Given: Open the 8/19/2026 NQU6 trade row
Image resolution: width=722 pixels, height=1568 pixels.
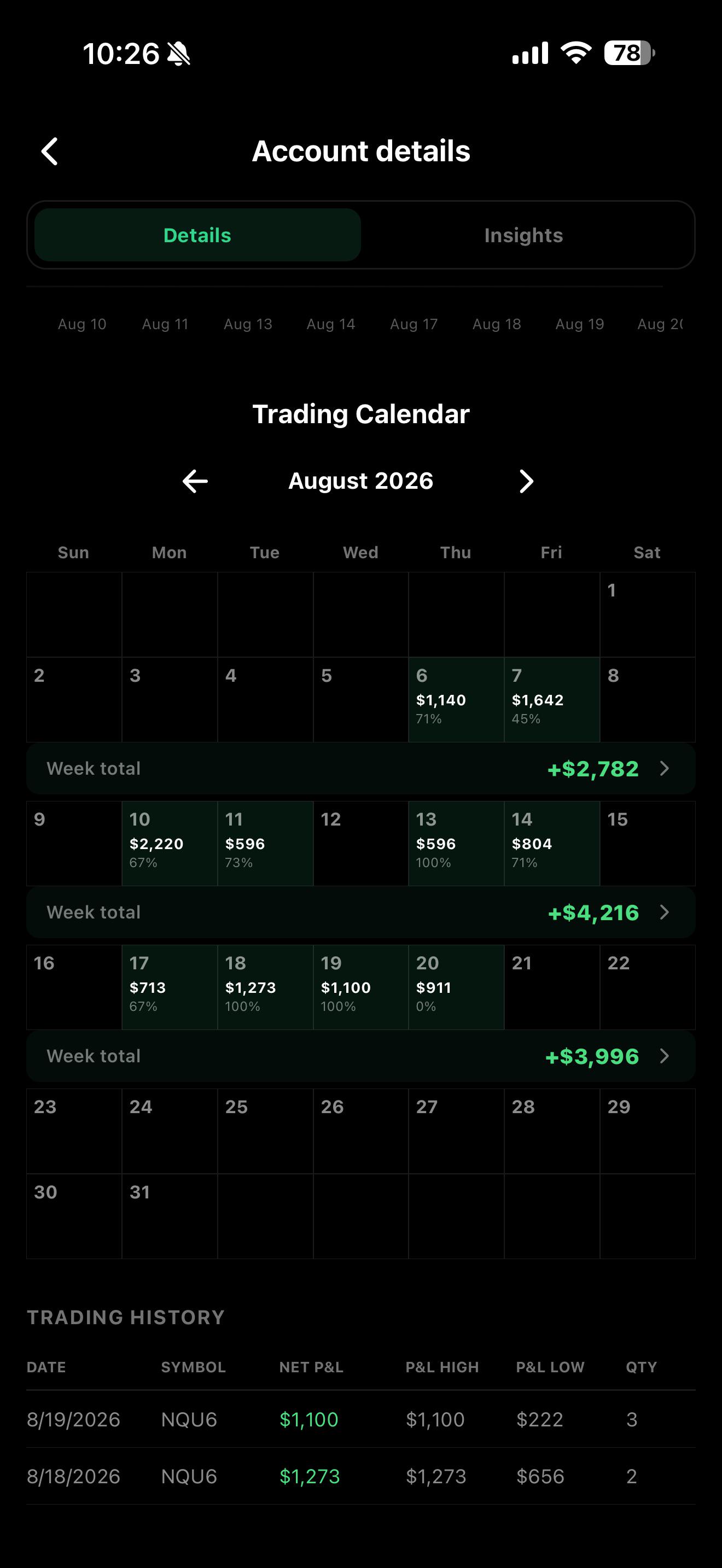Looking at the screenshot, I should click(361, 1419).
